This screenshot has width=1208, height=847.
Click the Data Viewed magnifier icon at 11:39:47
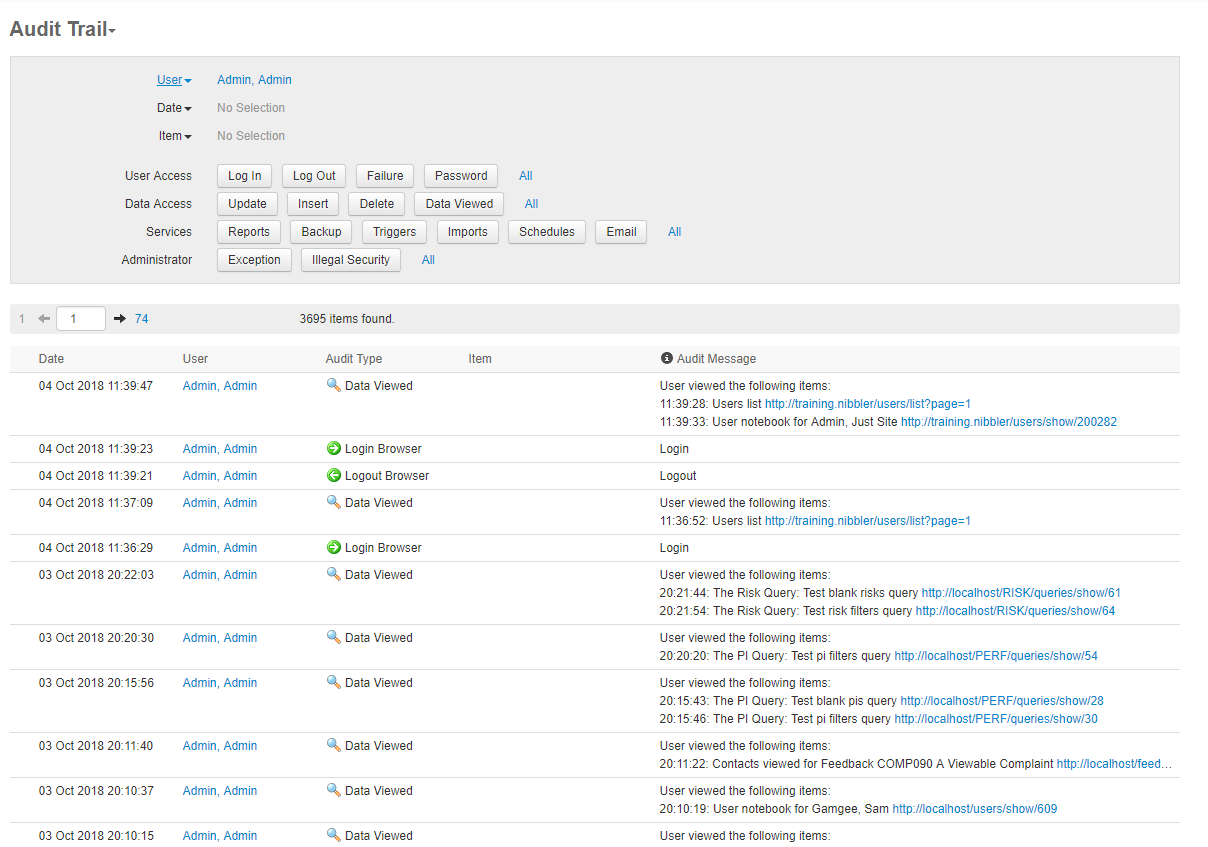click(x=334, y=386)
